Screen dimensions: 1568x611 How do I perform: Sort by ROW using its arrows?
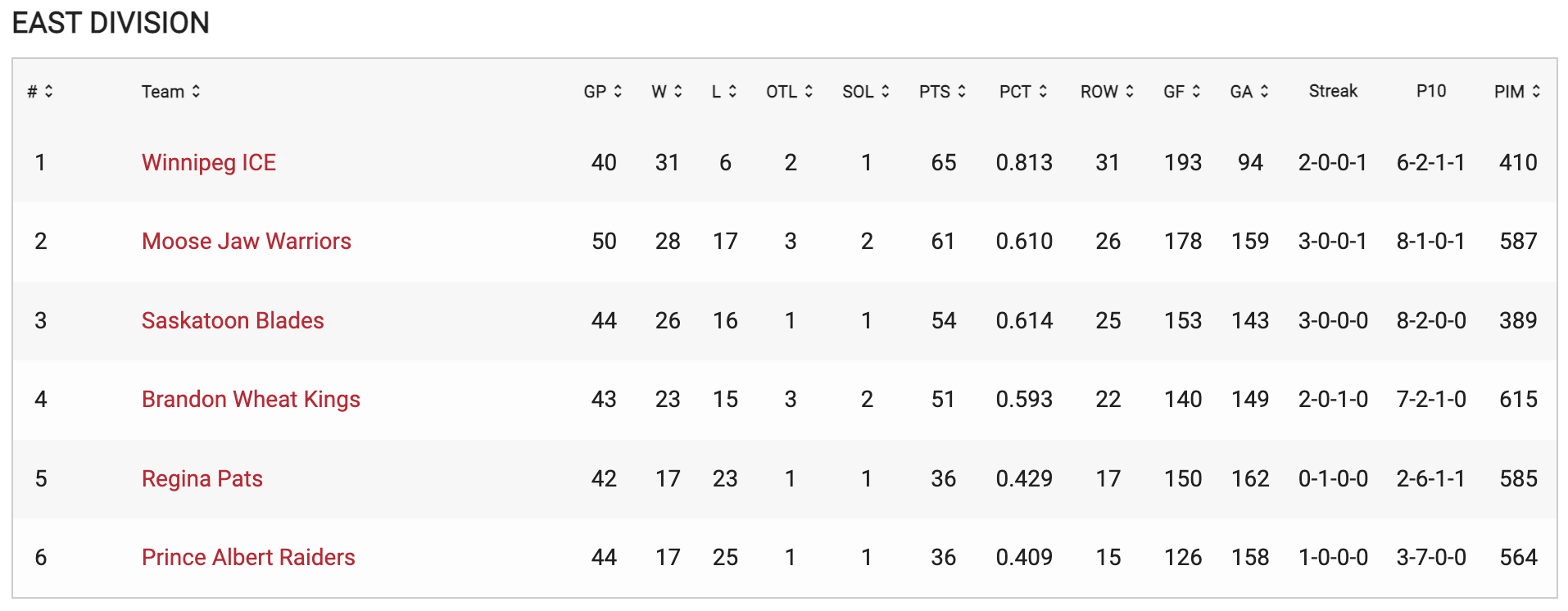tap(1130, 92)
